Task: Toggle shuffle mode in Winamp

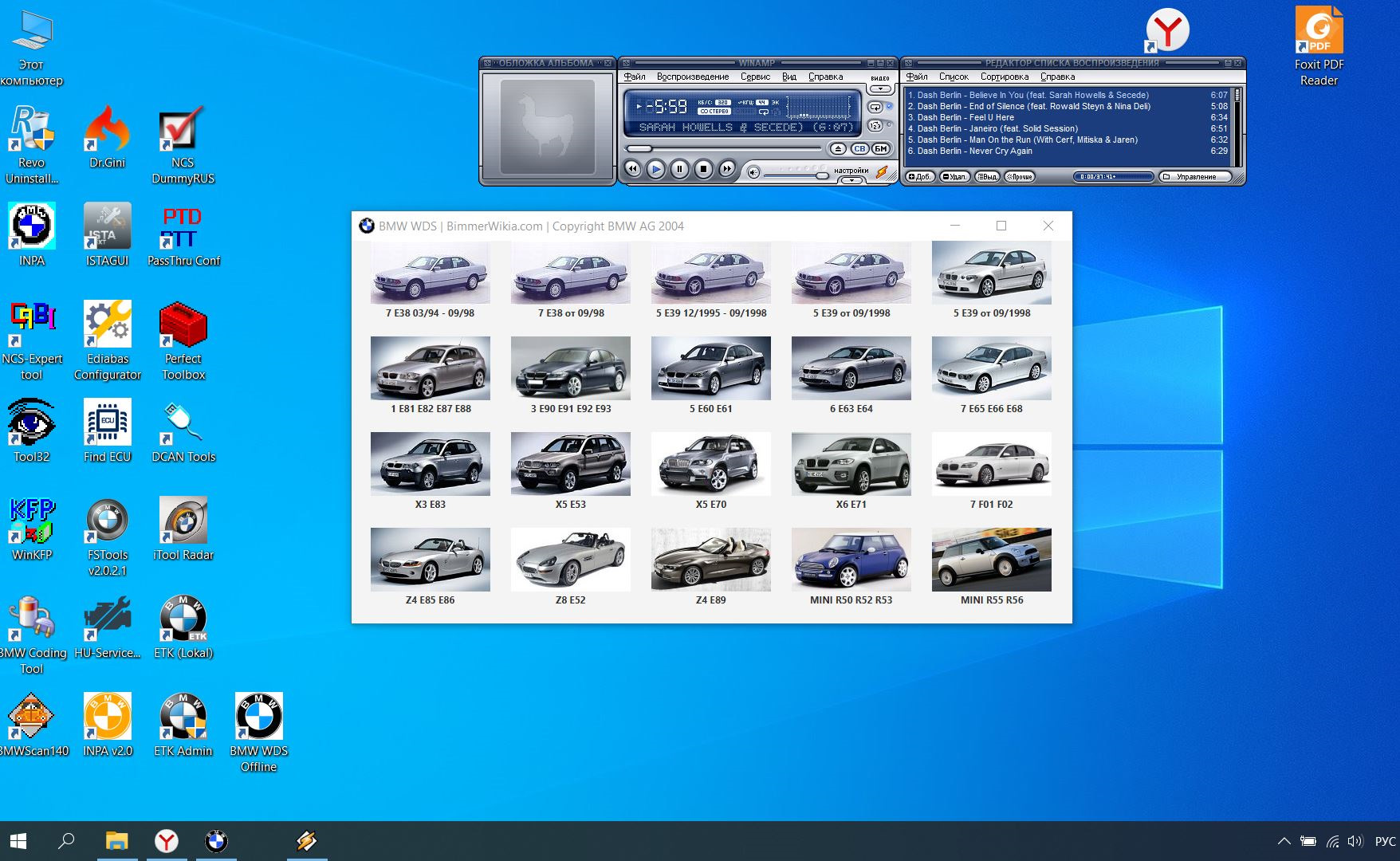Action: 875,126
